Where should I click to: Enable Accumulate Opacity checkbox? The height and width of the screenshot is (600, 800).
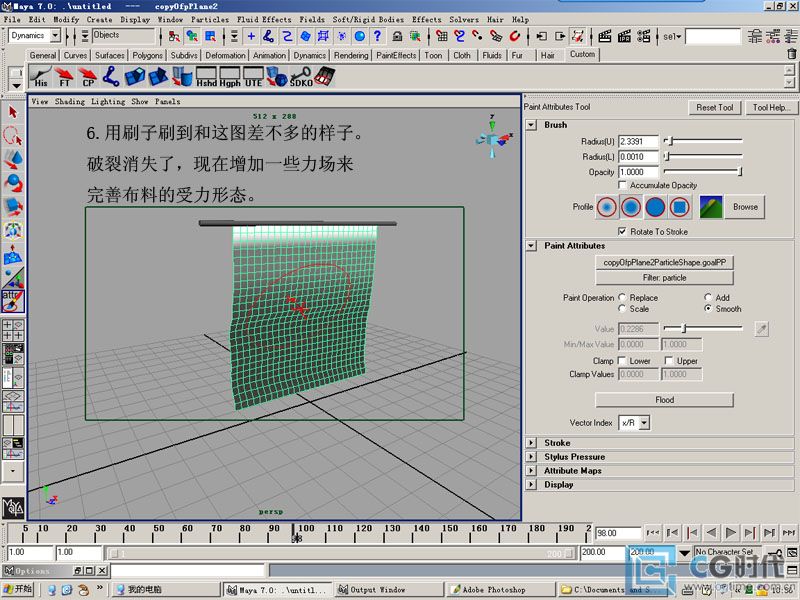622,185
